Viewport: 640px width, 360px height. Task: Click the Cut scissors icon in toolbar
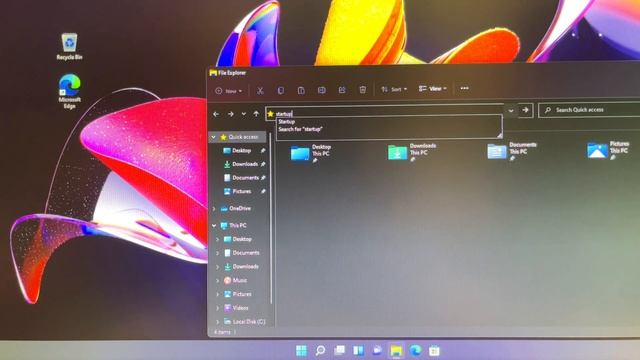coord(260,91)
